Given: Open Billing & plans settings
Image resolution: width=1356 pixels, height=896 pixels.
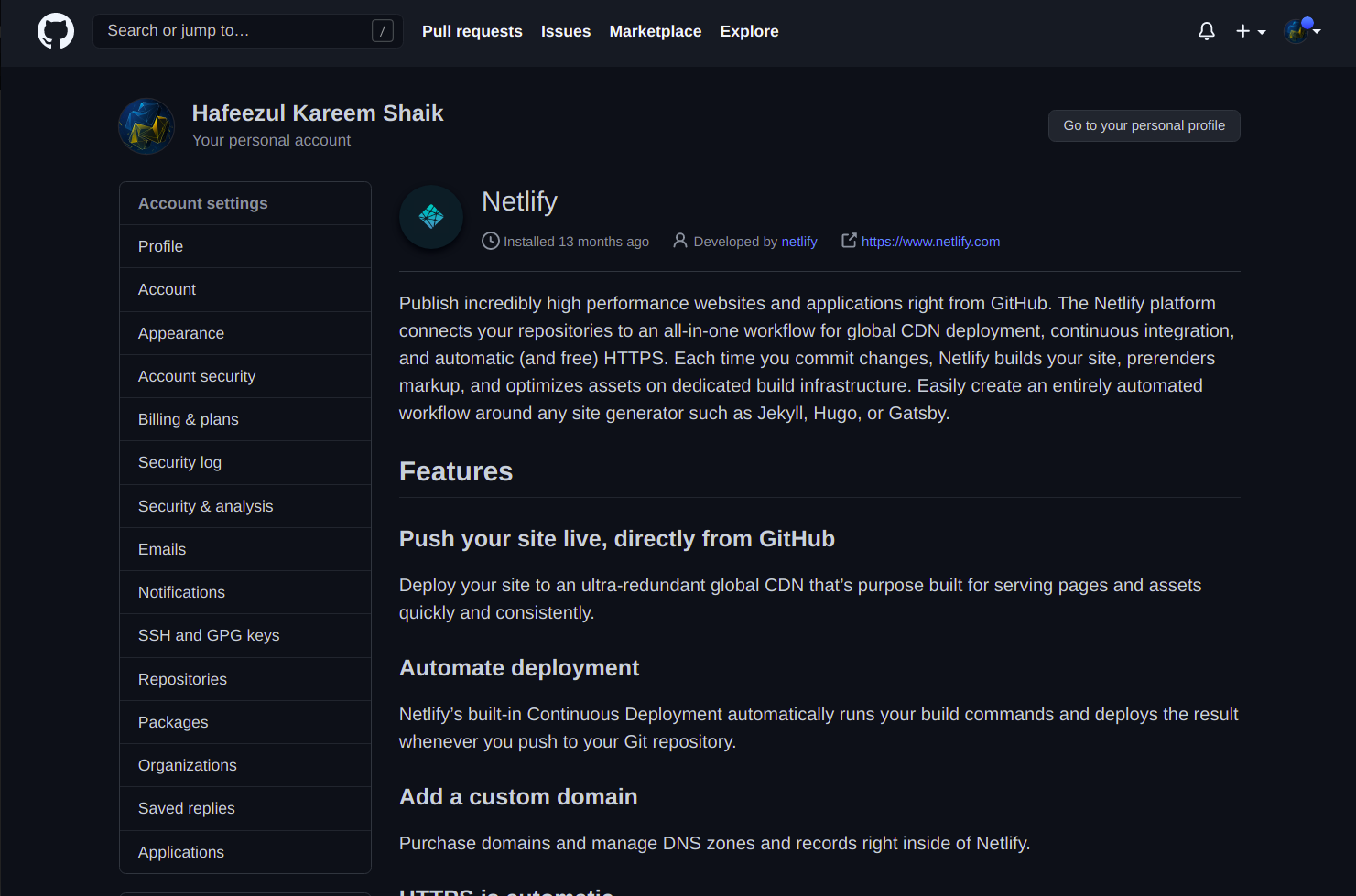Looking at the screenshot, I should click(245, 419).
